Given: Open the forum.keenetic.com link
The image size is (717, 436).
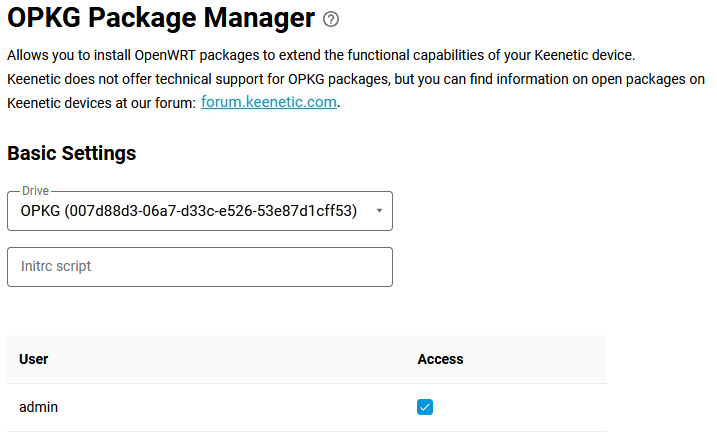Looking at the screenshot, I should (x=269, y=102).
